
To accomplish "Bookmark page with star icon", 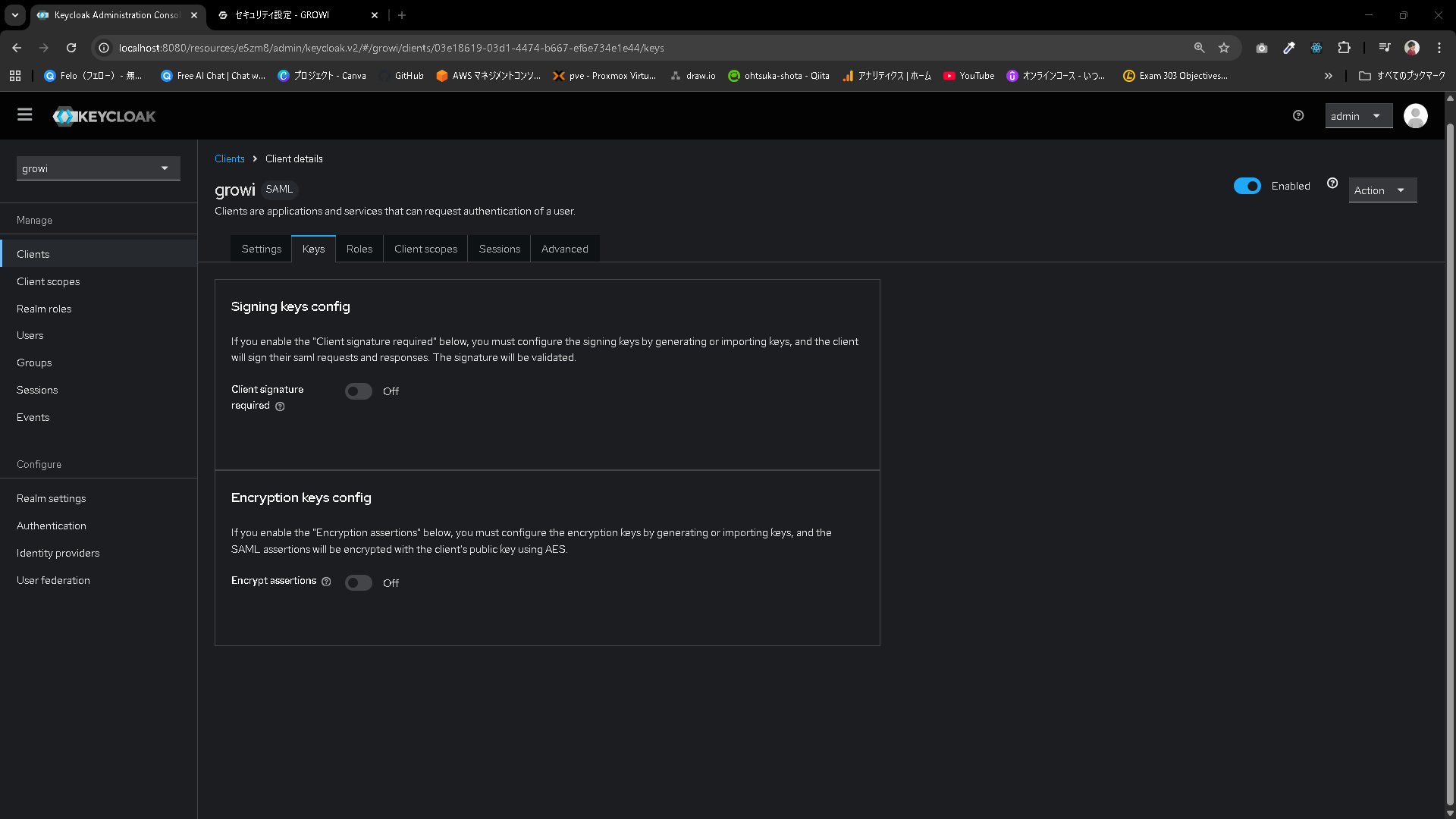I will click(x=1224, y=48).
